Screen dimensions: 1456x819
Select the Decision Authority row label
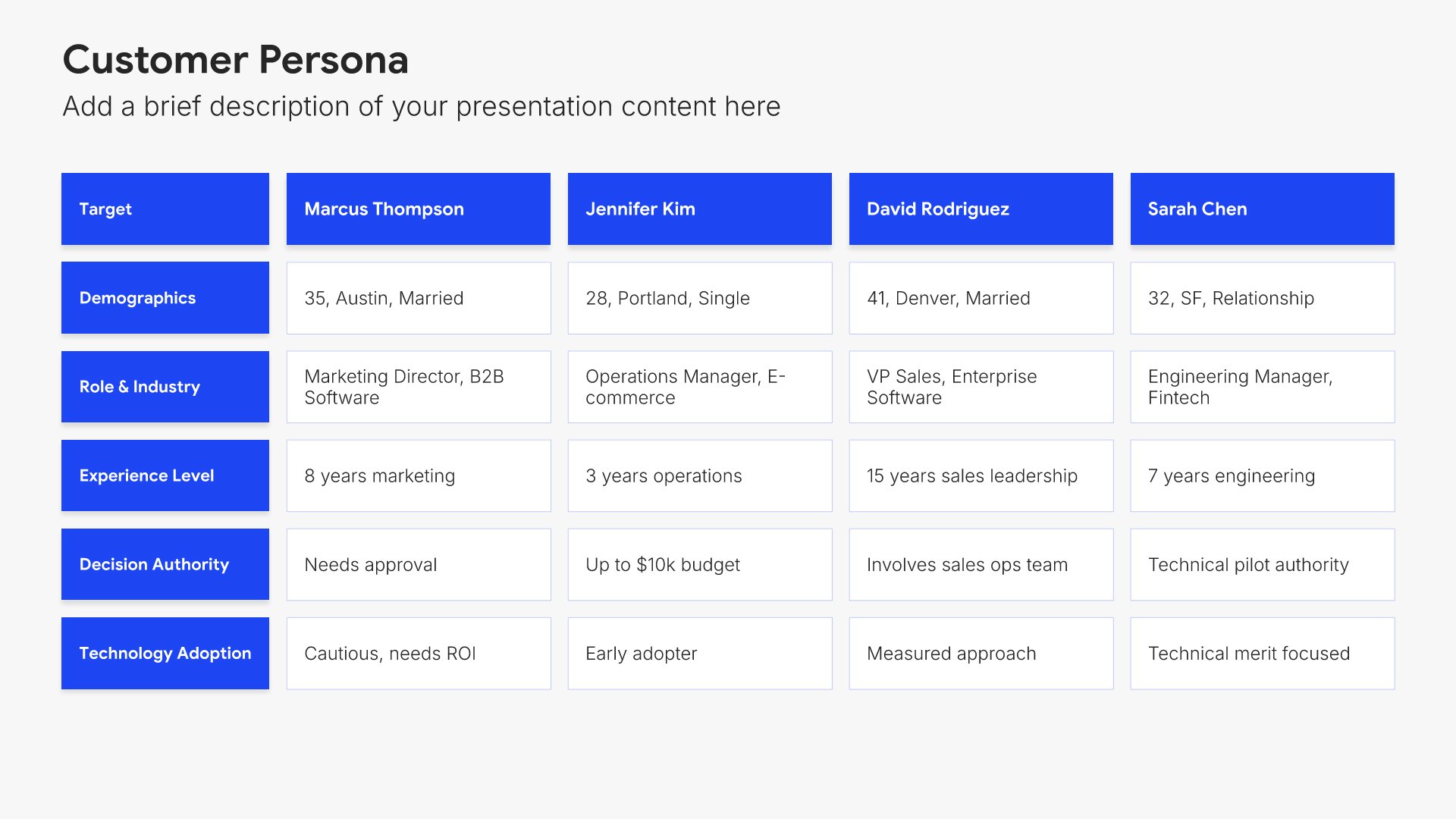(165, 564)
